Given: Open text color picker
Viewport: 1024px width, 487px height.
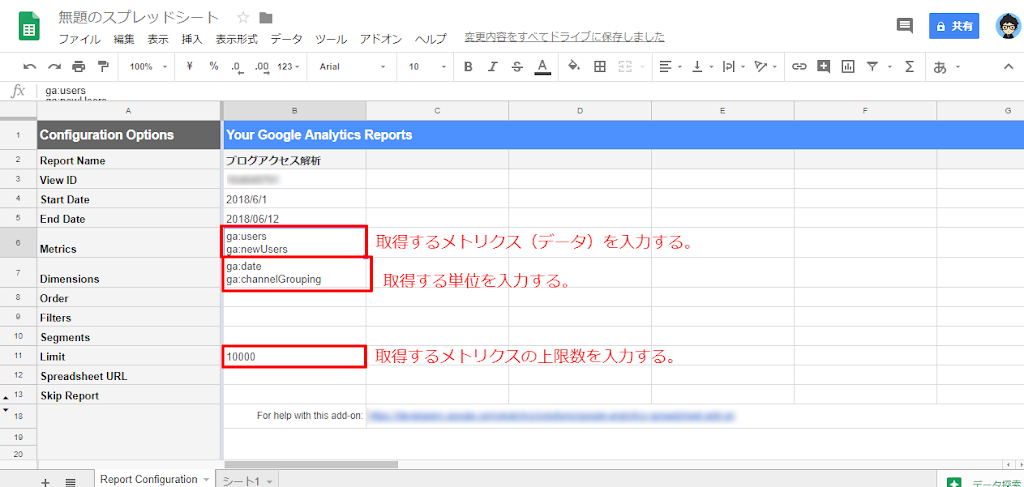Looking at the screenshot, I should (542, 67).
